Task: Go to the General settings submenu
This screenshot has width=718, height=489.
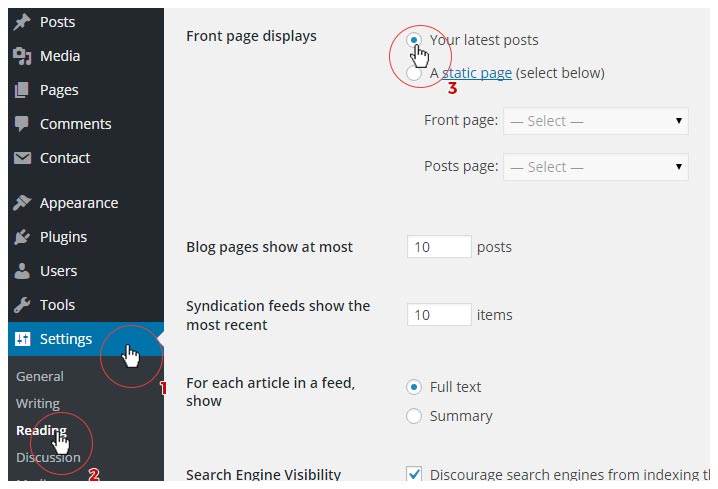Action: pyautogui.click(x=40, y=377)
